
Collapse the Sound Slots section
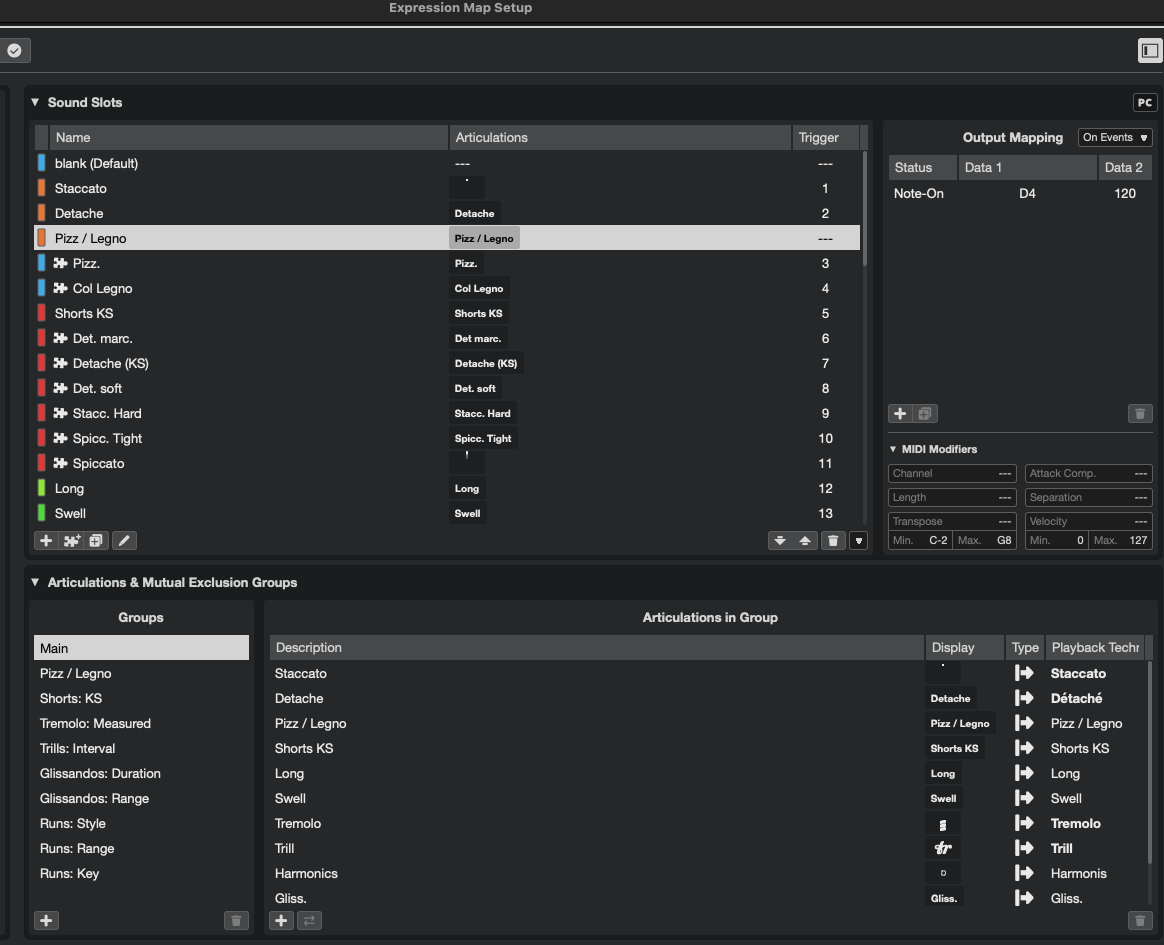[x=34, y=102]
